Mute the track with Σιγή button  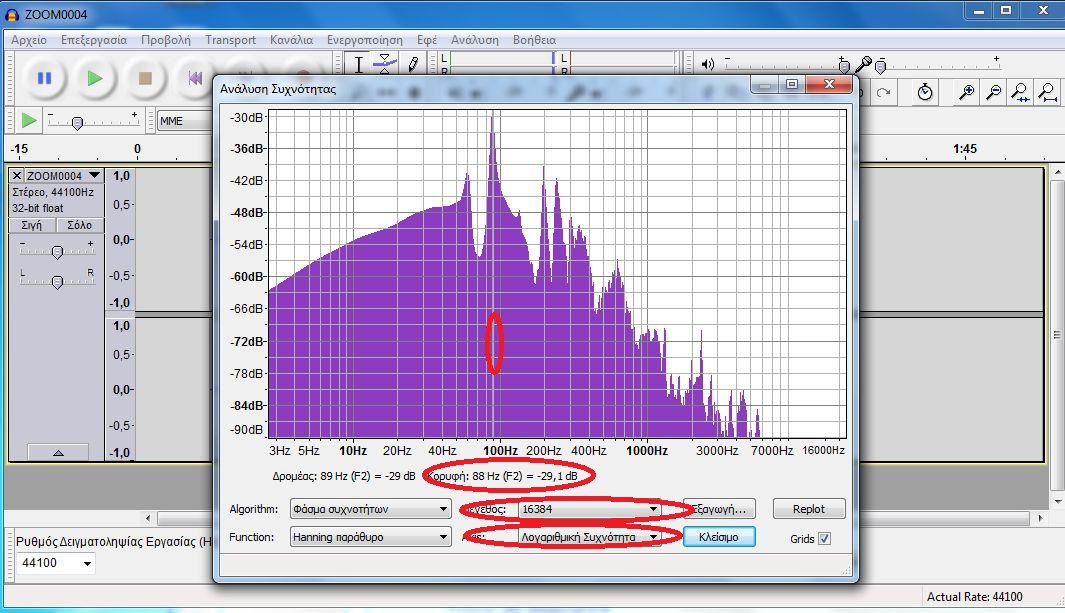click(32, 225)
